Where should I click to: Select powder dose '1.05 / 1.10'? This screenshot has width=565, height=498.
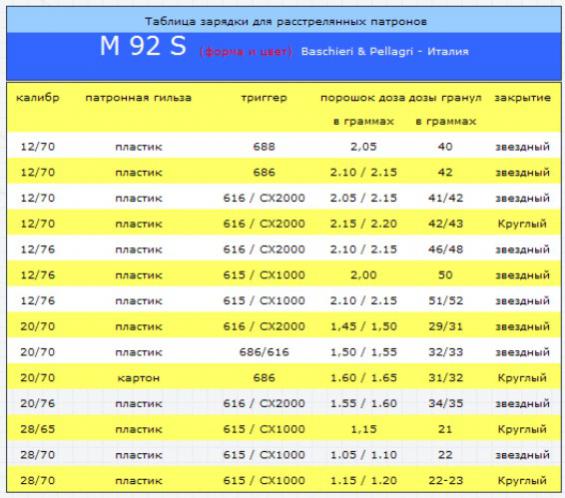click(x=364, y=455)
